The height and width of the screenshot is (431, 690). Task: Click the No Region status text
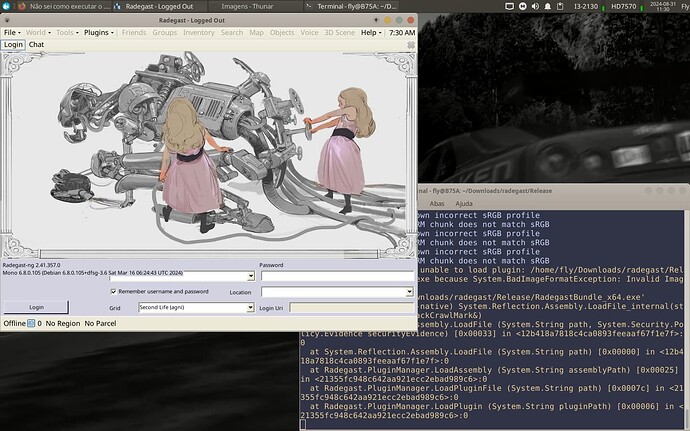[63, 323]
